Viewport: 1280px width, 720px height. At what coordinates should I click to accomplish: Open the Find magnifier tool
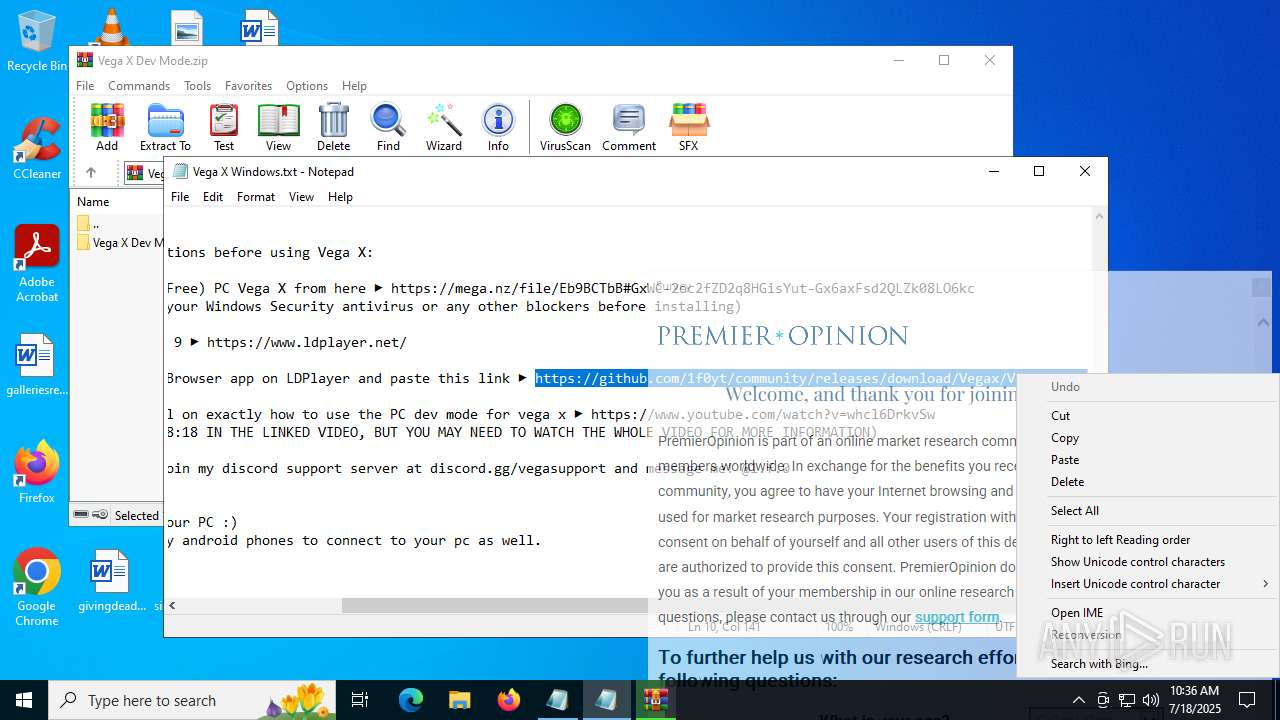(x=388, y=127)
